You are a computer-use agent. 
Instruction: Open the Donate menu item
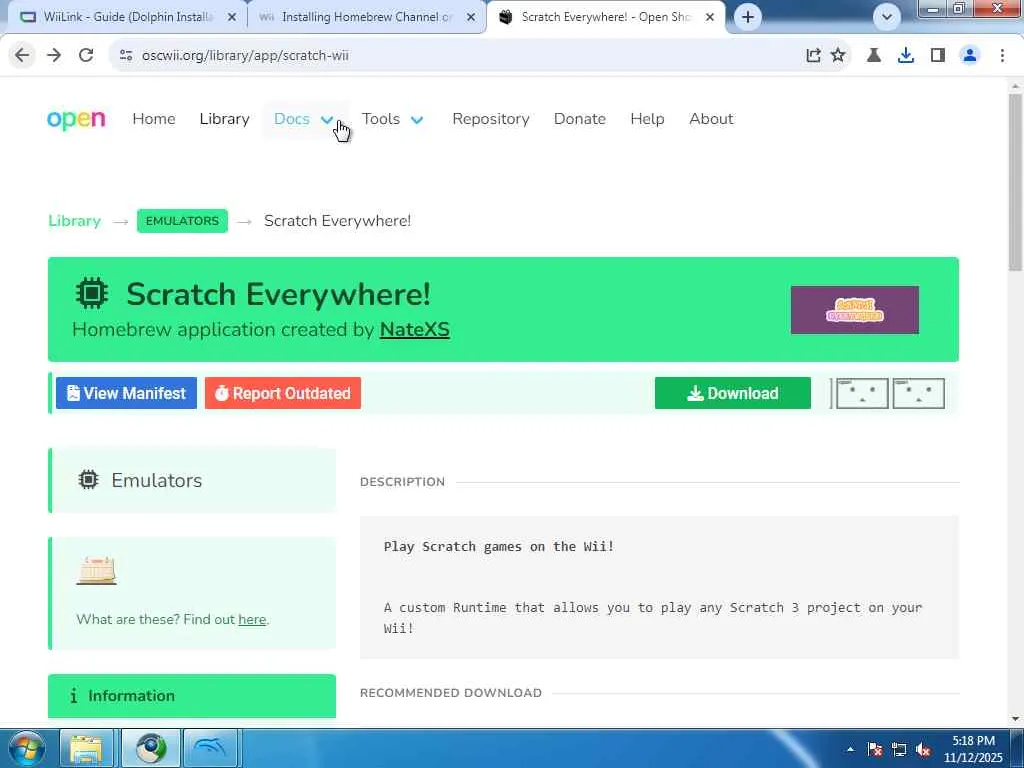[x=580, y=119]
